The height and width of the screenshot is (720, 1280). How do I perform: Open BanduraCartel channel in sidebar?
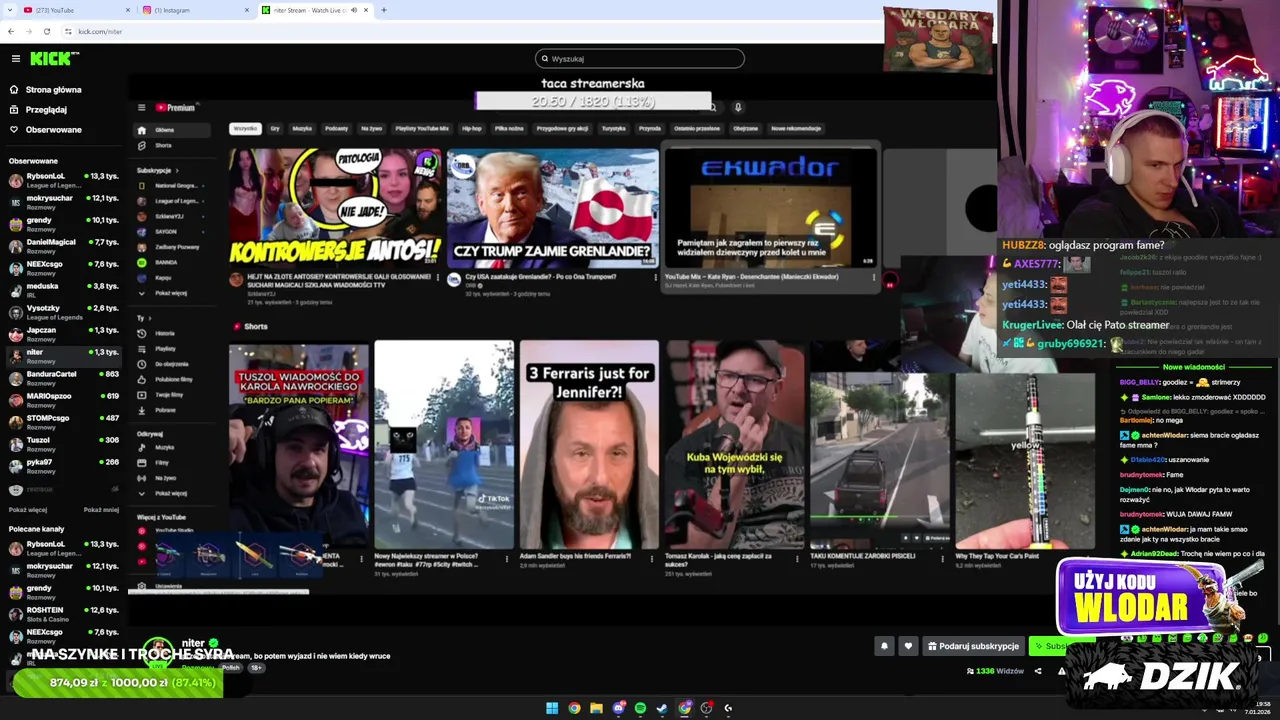(x=64, y=378)
